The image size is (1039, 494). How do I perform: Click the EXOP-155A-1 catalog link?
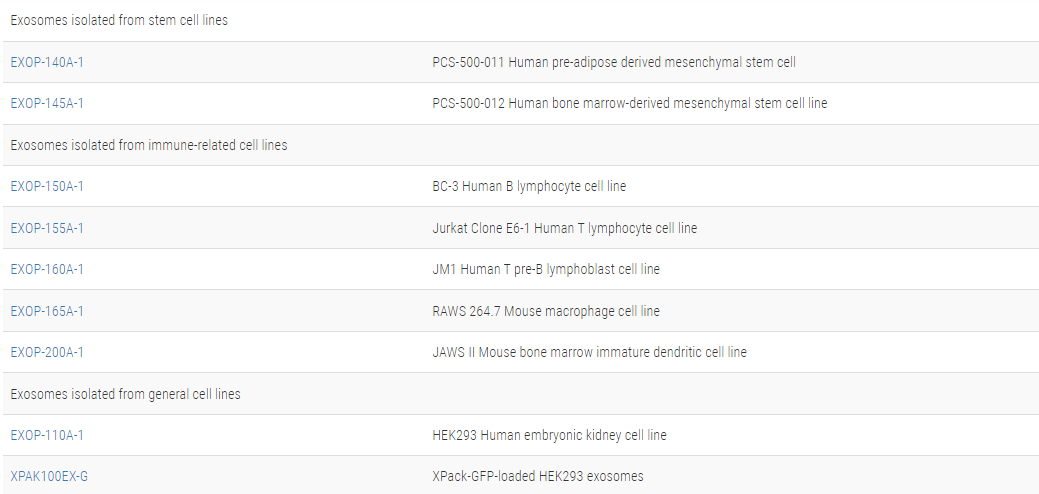pyautogui.click(x=47, y=228)
